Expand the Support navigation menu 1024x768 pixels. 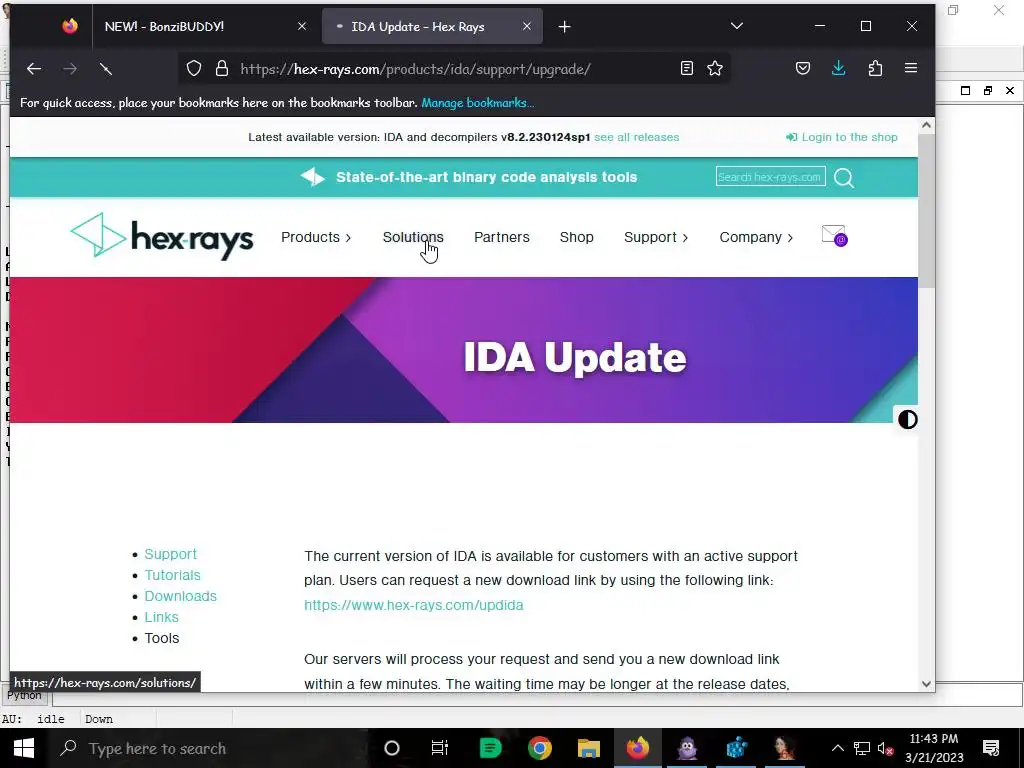pyautogui.click(x=656, y=237)
